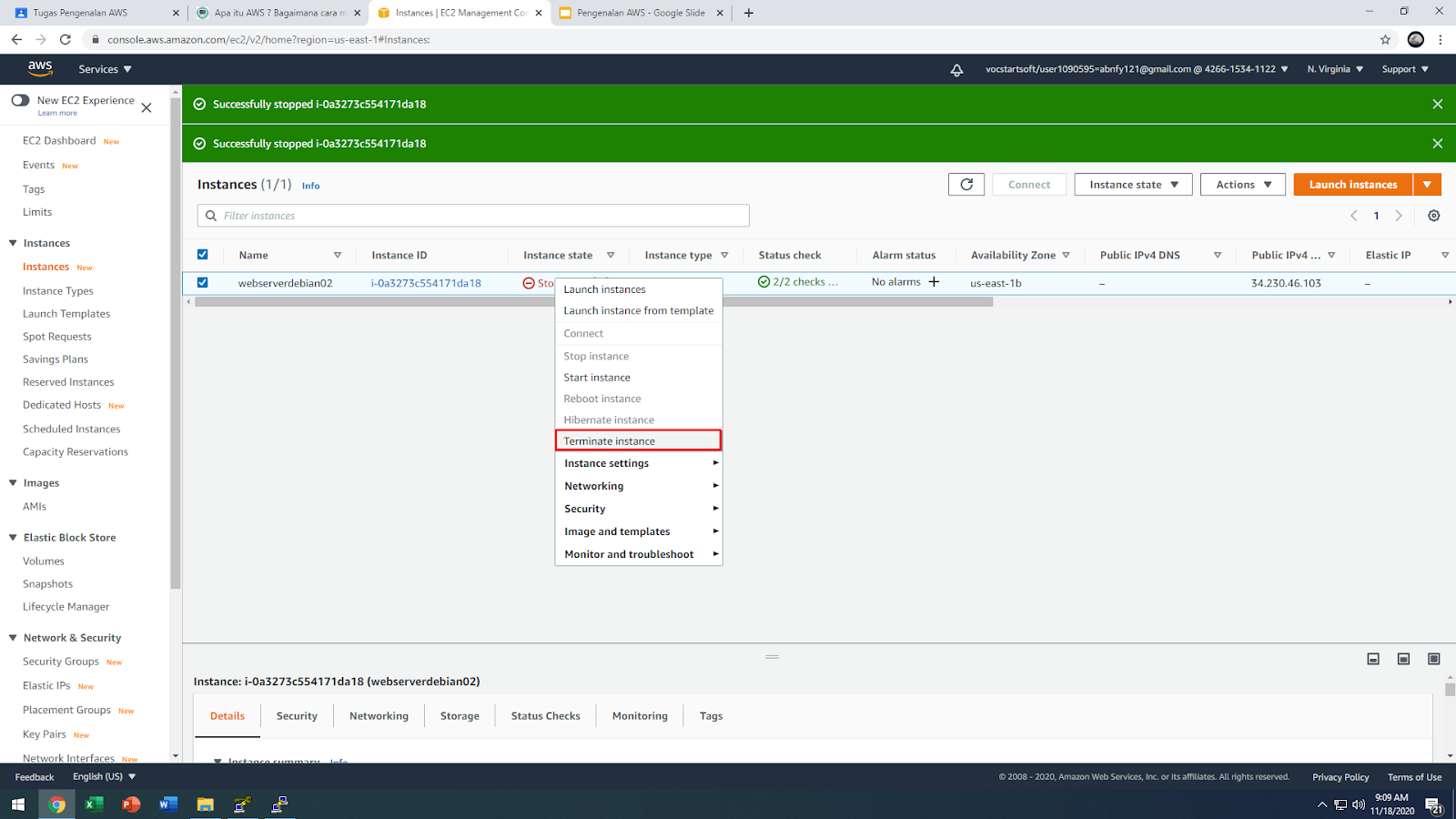The image size is (1456, 819).
Task: Uncheck the webserverdebian02 row checkbox
Action: coord(202,282)
